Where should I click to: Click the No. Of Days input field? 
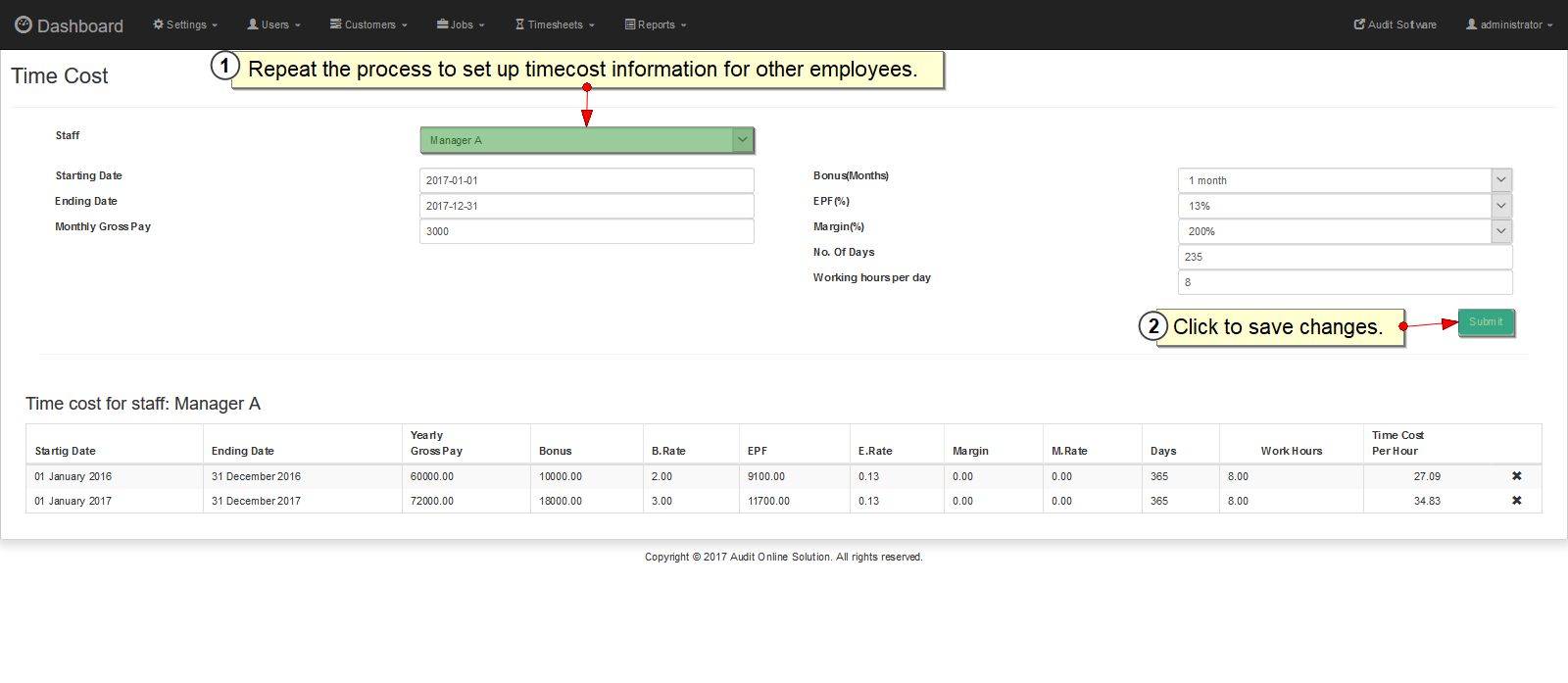pos(1344,257)
